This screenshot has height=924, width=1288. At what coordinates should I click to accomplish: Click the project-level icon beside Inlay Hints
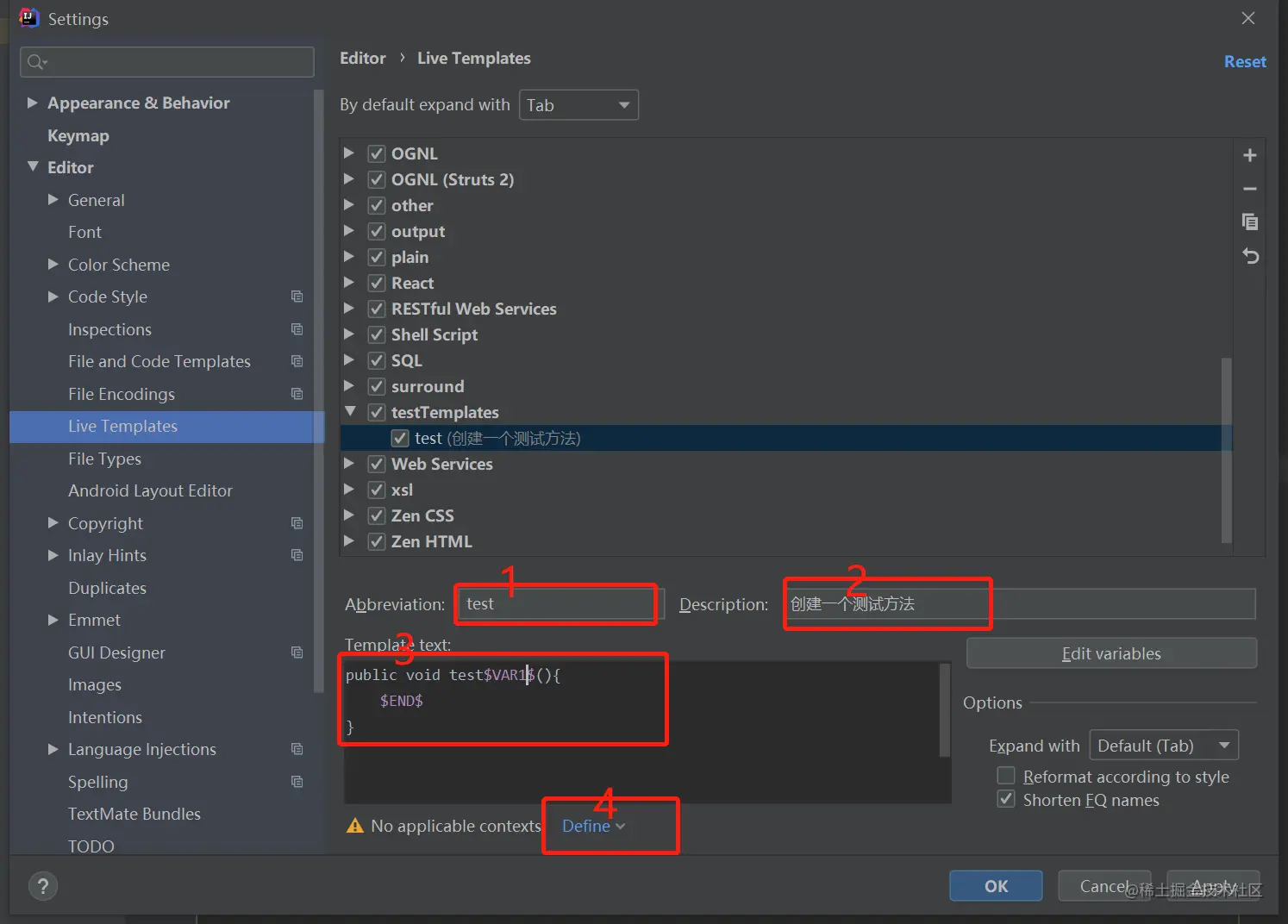(x=297, y=555)
